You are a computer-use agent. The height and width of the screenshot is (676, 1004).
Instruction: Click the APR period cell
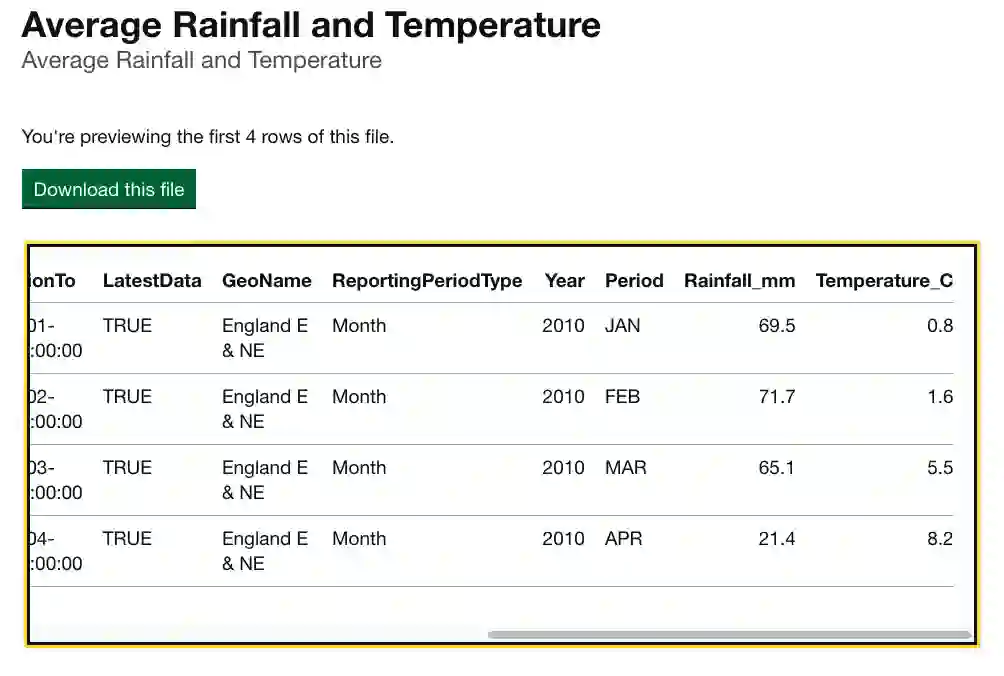(624, 539)
